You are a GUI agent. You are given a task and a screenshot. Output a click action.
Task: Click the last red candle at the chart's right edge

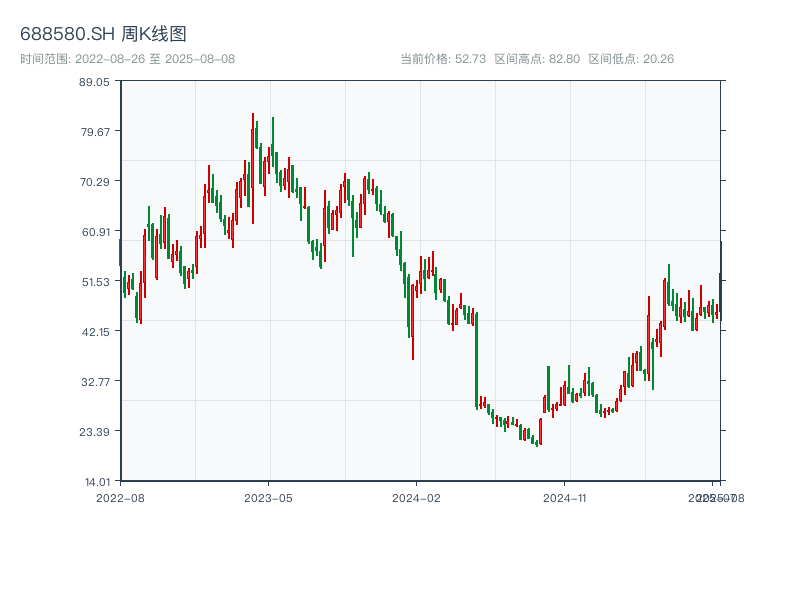(x=721, y=281)
